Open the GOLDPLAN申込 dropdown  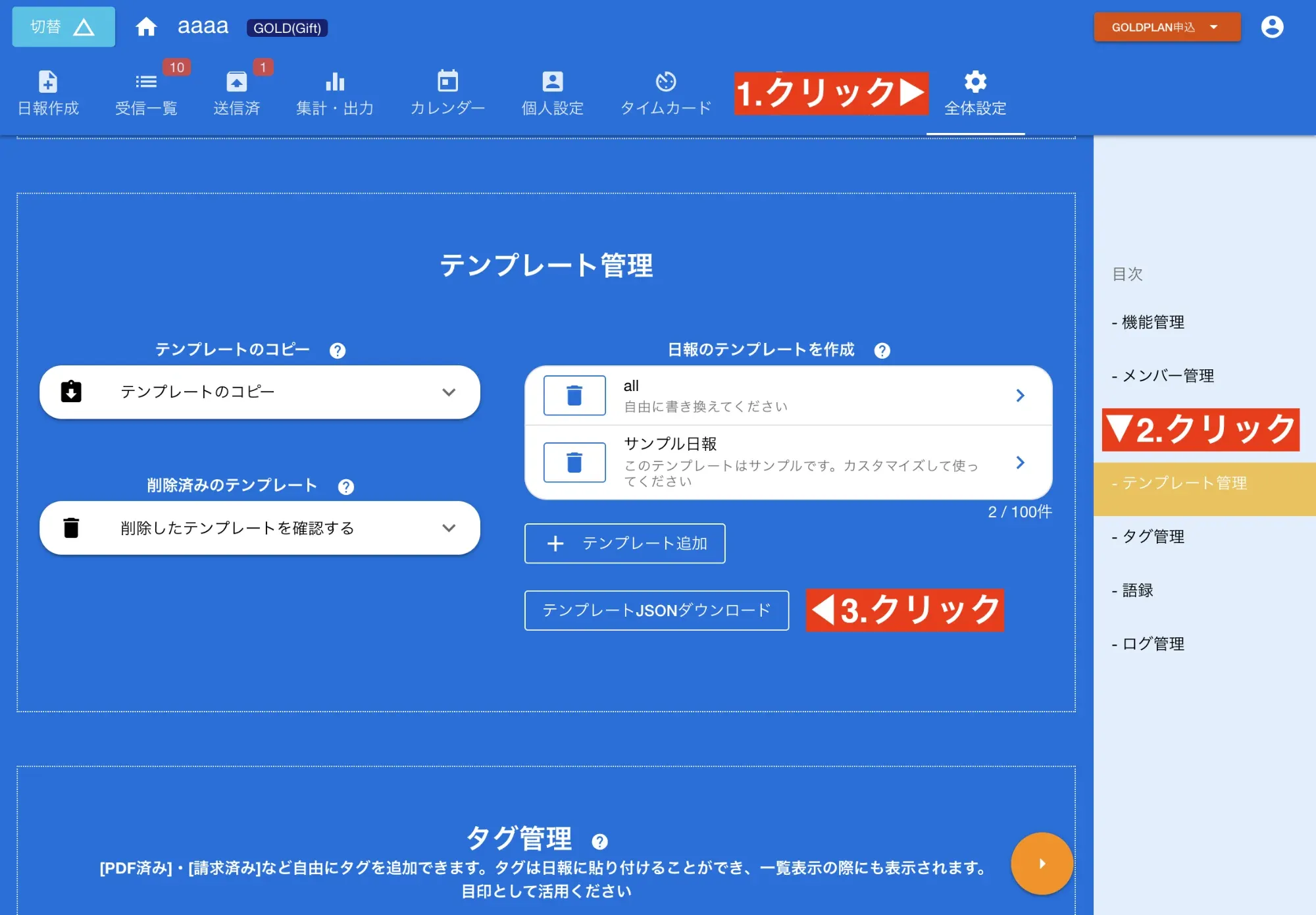1167,27
